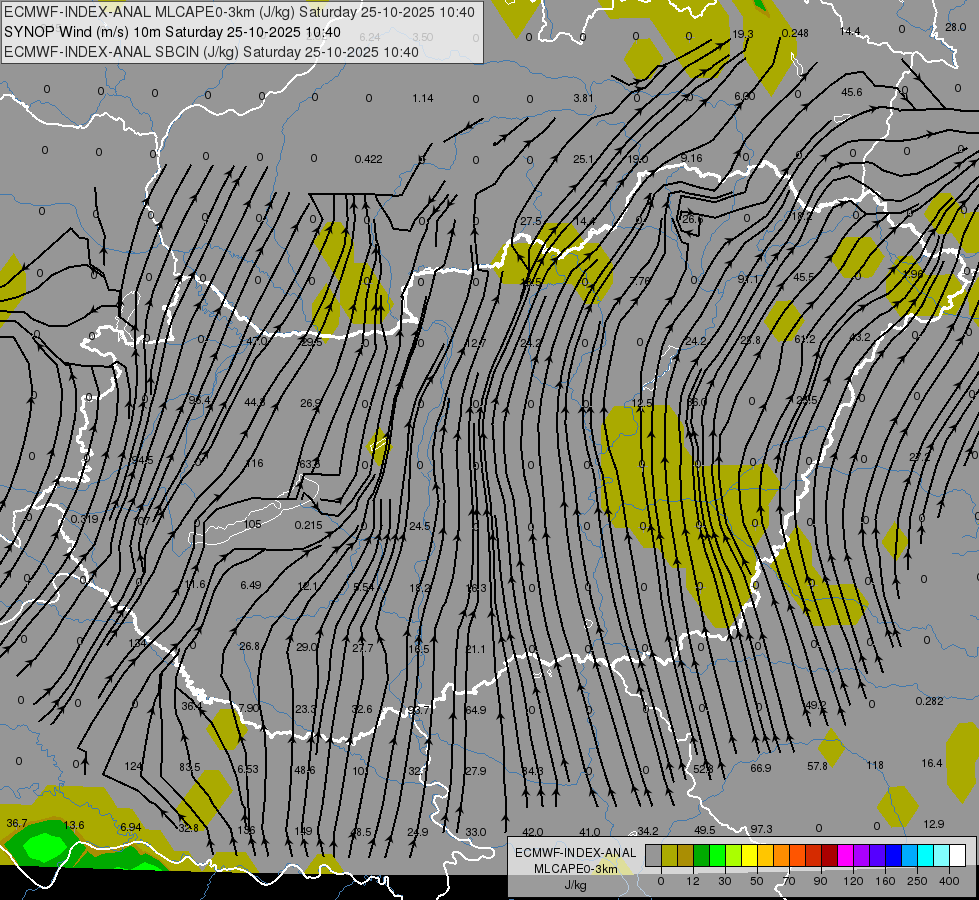979x900 pixels.
Task: Select the 33.0 value along the bottom
Action: (x=476, y=832)
